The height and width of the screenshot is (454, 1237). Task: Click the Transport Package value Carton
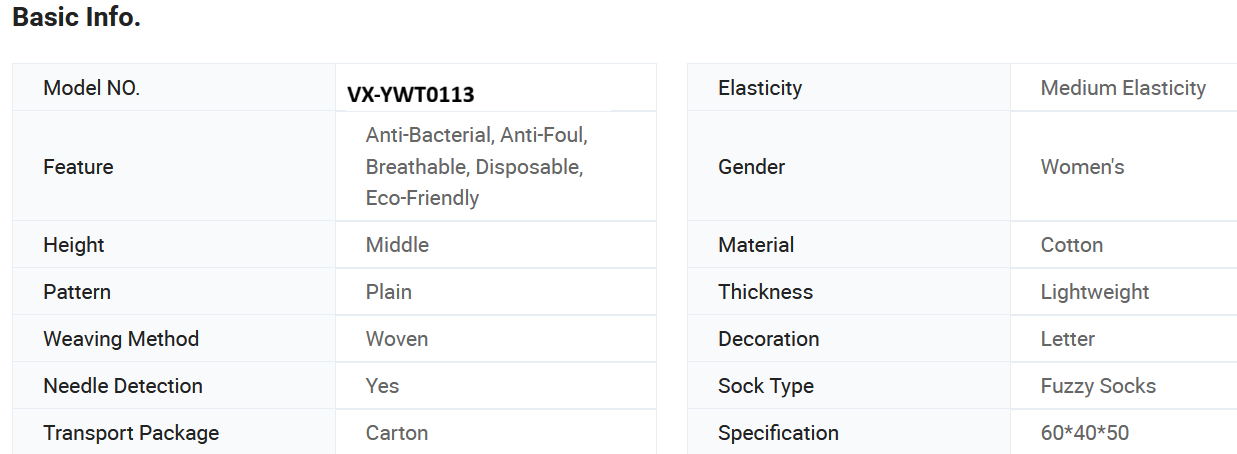pyautogui.click(x=397, y=433)
